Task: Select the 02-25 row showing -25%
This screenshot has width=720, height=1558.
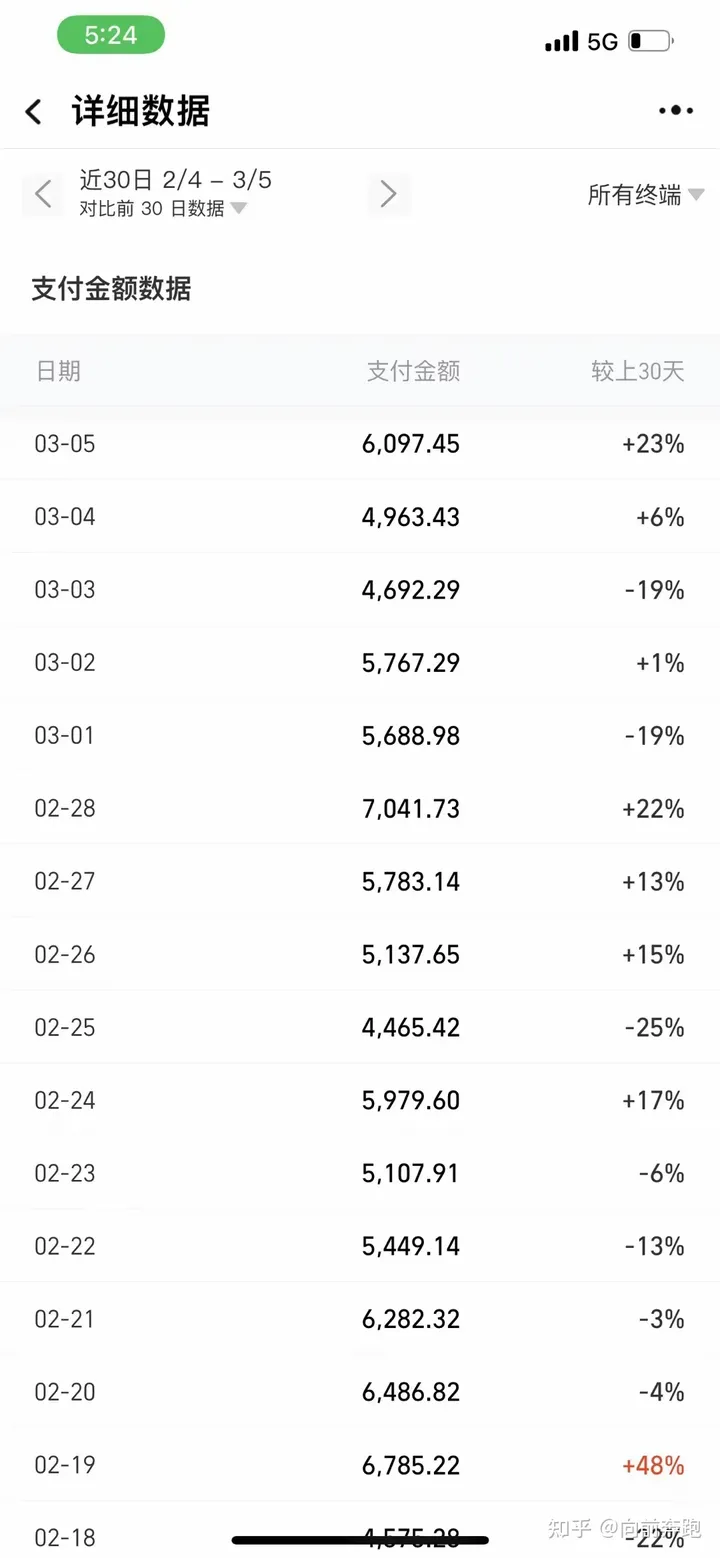Action: click(360, 1027)
